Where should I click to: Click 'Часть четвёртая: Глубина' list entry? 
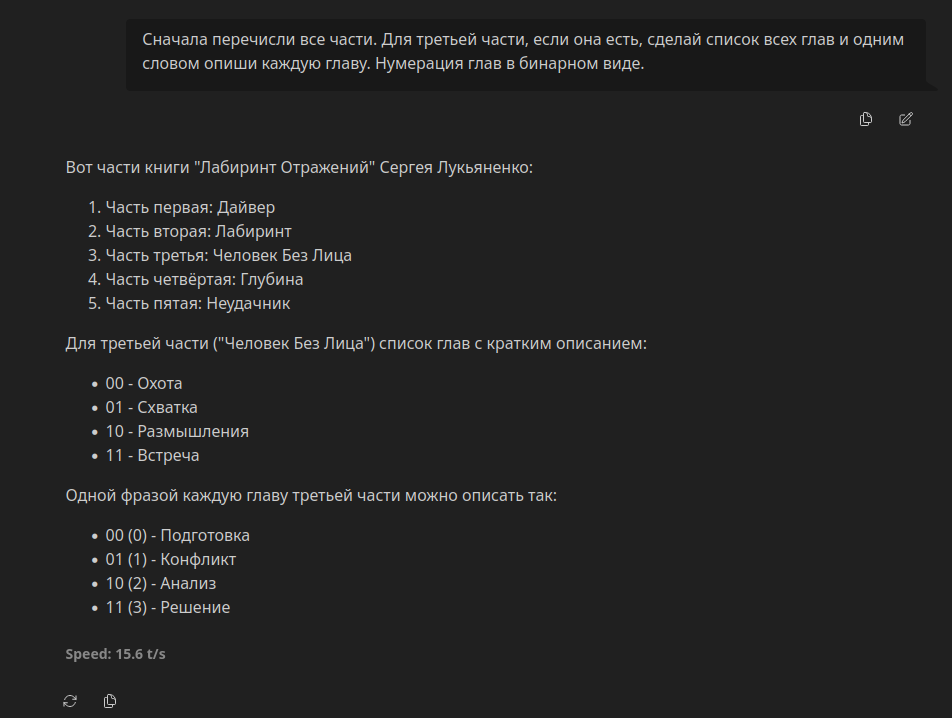(x=203, y=279)
